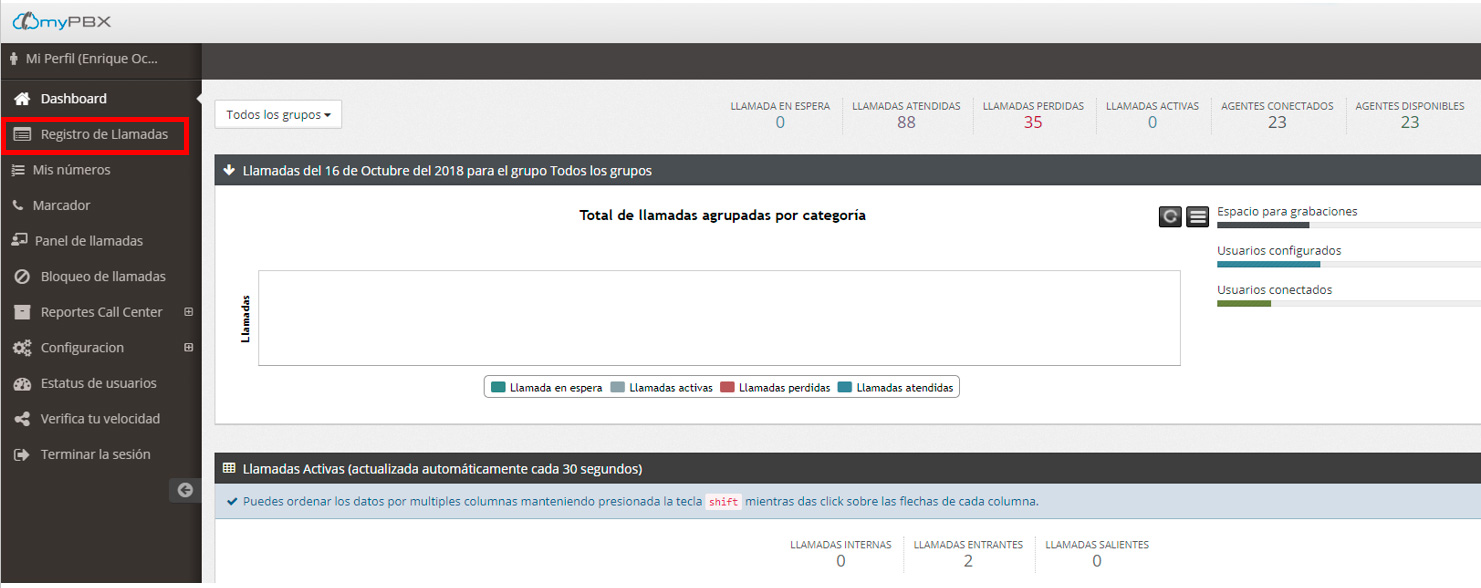Image resolution: width=1481 pixels, height=588 pixels.
Task: Click the refresh chart icon
Action: 1170,216
